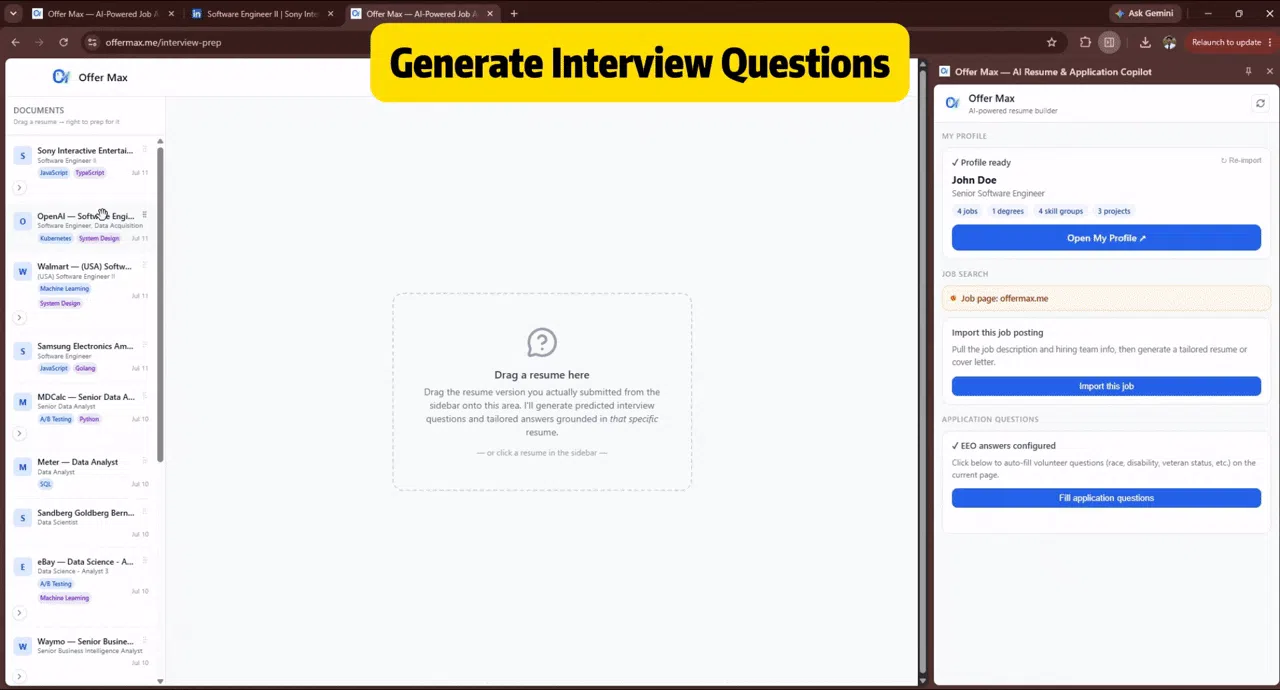The width and height of the screenshot is (1280, 690).
Task: Click the question bubble icon in drop zone
Action: click(x=542, y=342)
